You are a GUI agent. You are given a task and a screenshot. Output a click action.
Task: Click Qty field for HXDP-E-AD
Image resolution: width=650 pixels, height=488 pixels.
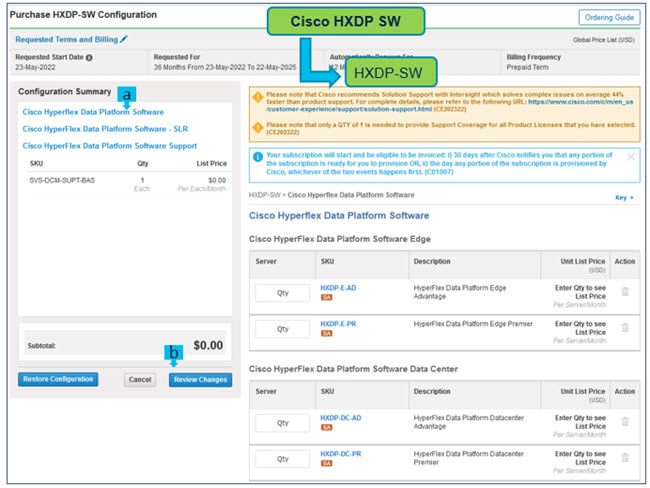click(282, 293)
